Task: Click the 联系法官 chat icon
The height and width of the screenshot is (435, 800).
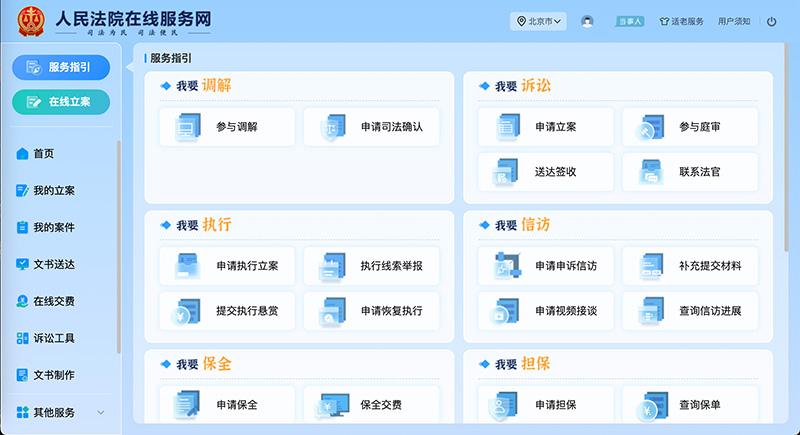Action: point(651,172)
